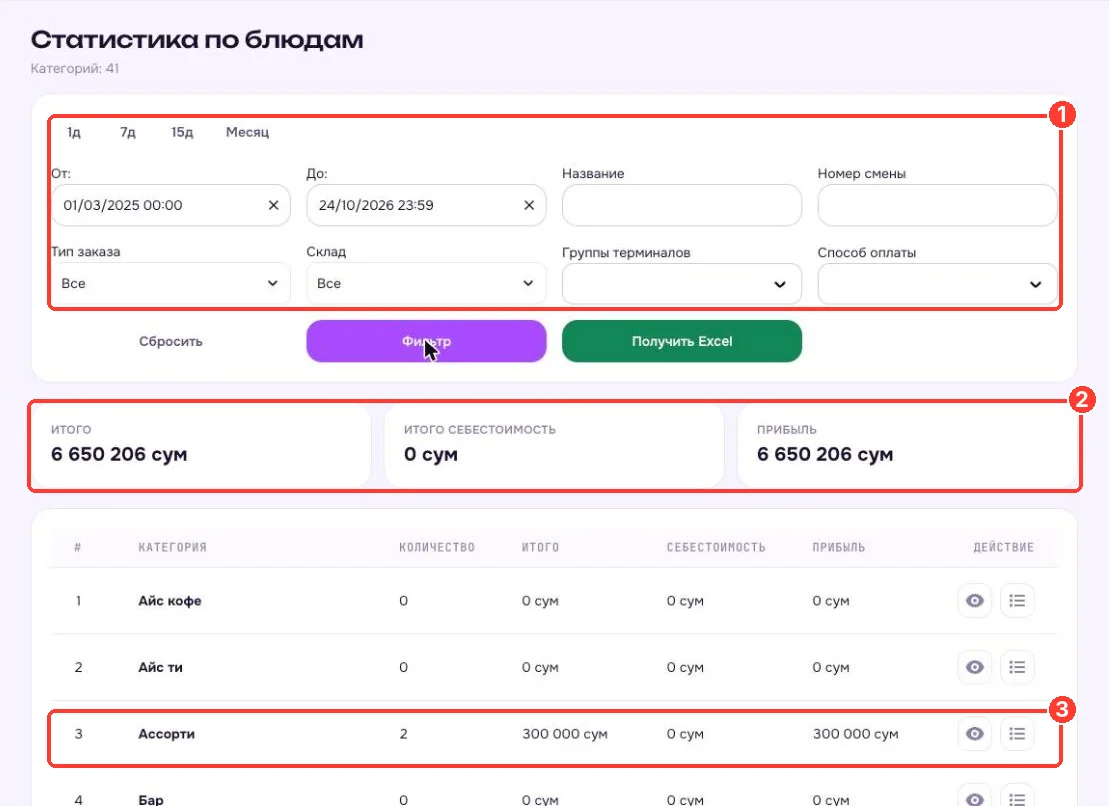View details for Ассорти row

click(975, 733)
